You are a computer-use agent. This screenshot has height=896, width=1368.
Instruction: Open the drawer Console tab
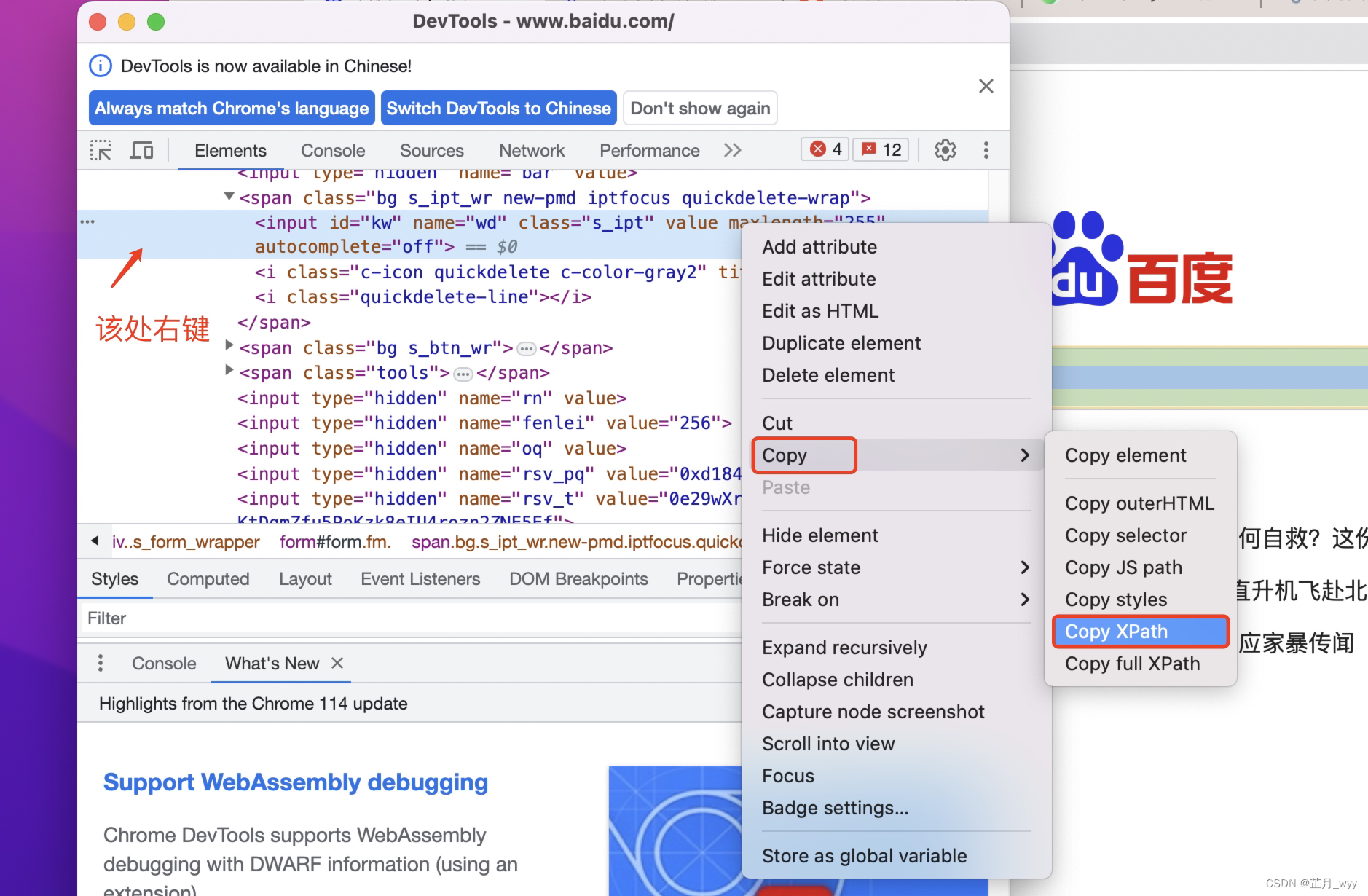164,664
